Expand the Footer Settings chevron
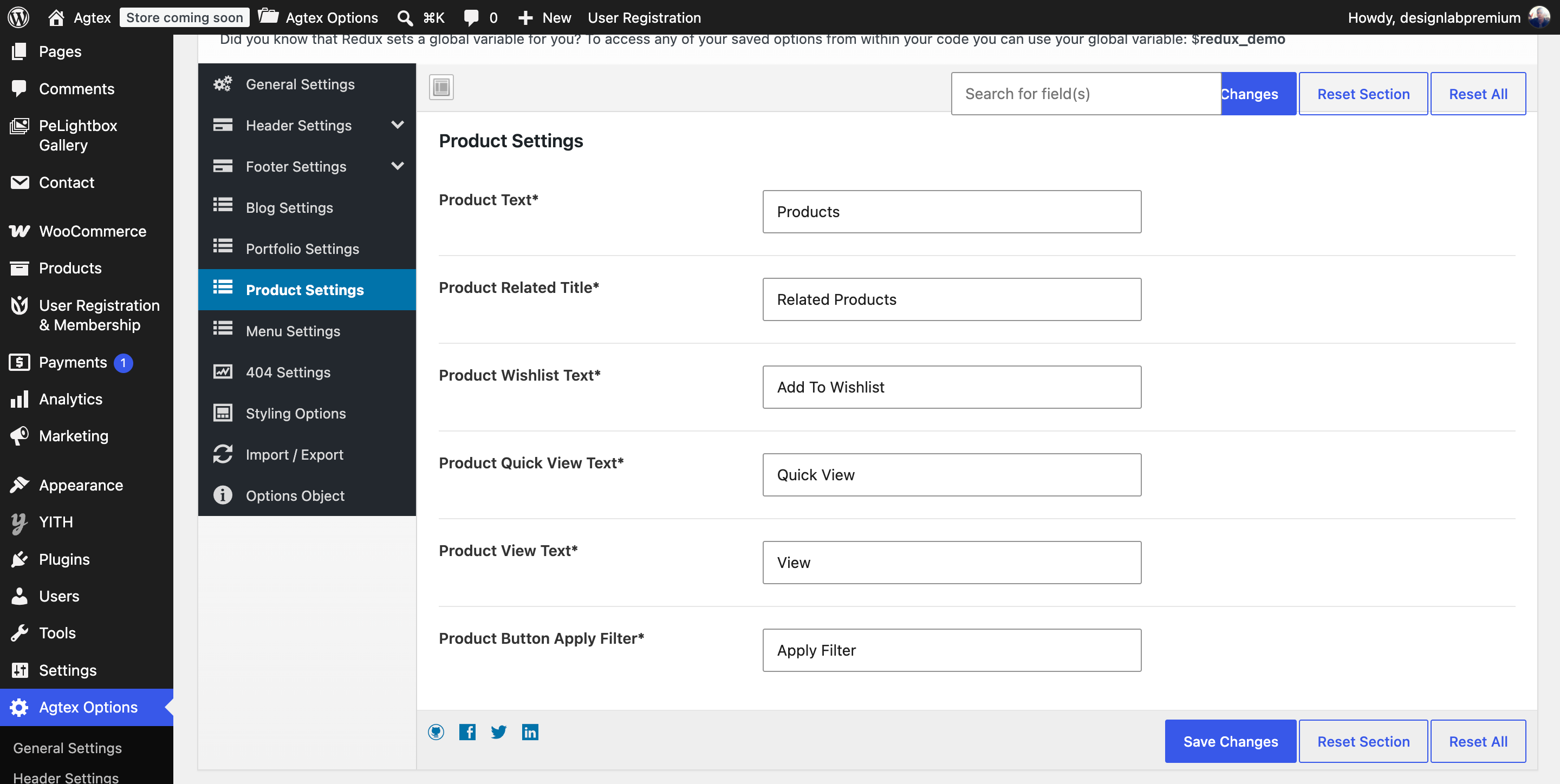Screen dimensions: 1560x784 coord(397,166)
